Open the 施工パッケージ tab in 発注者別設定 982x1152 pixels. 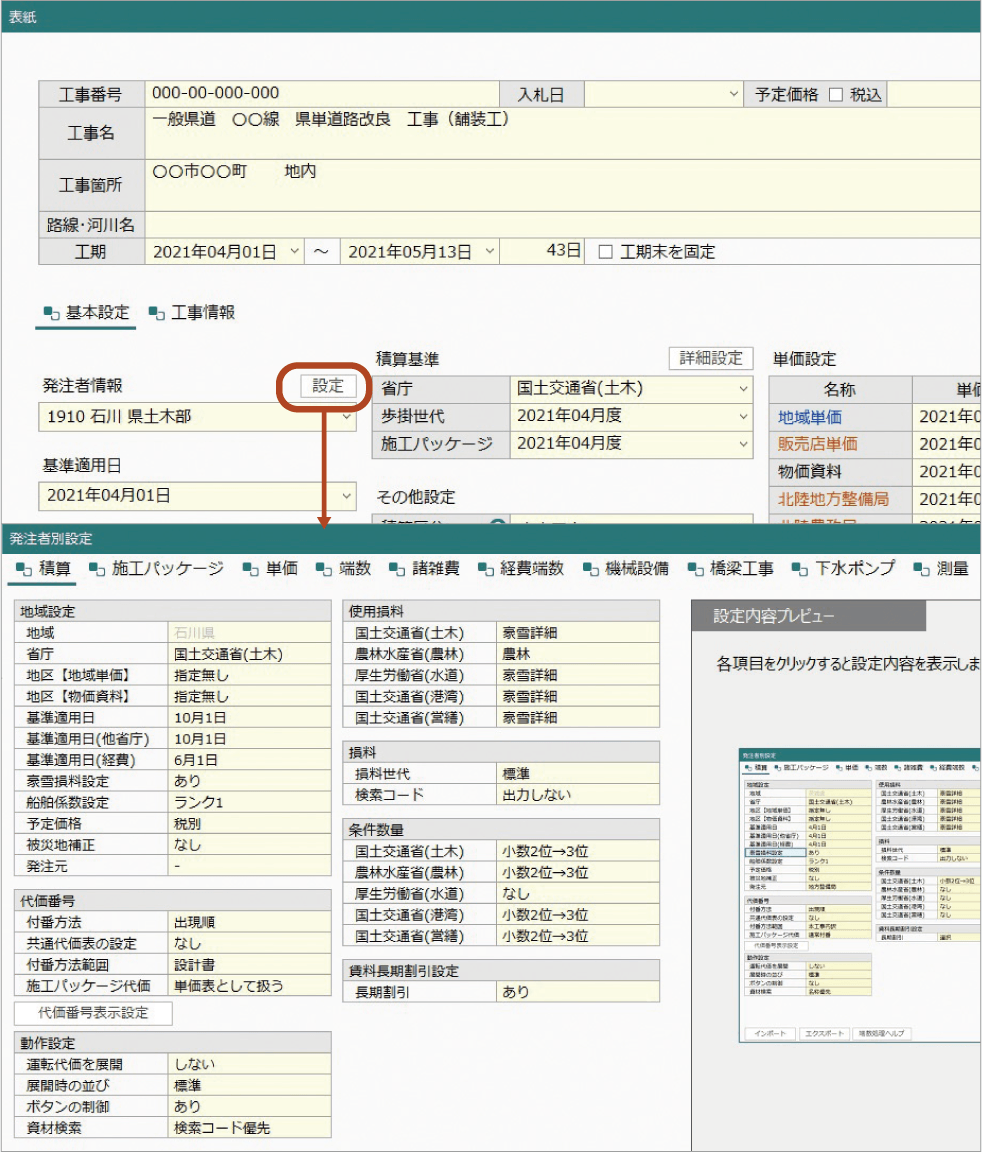157,569
